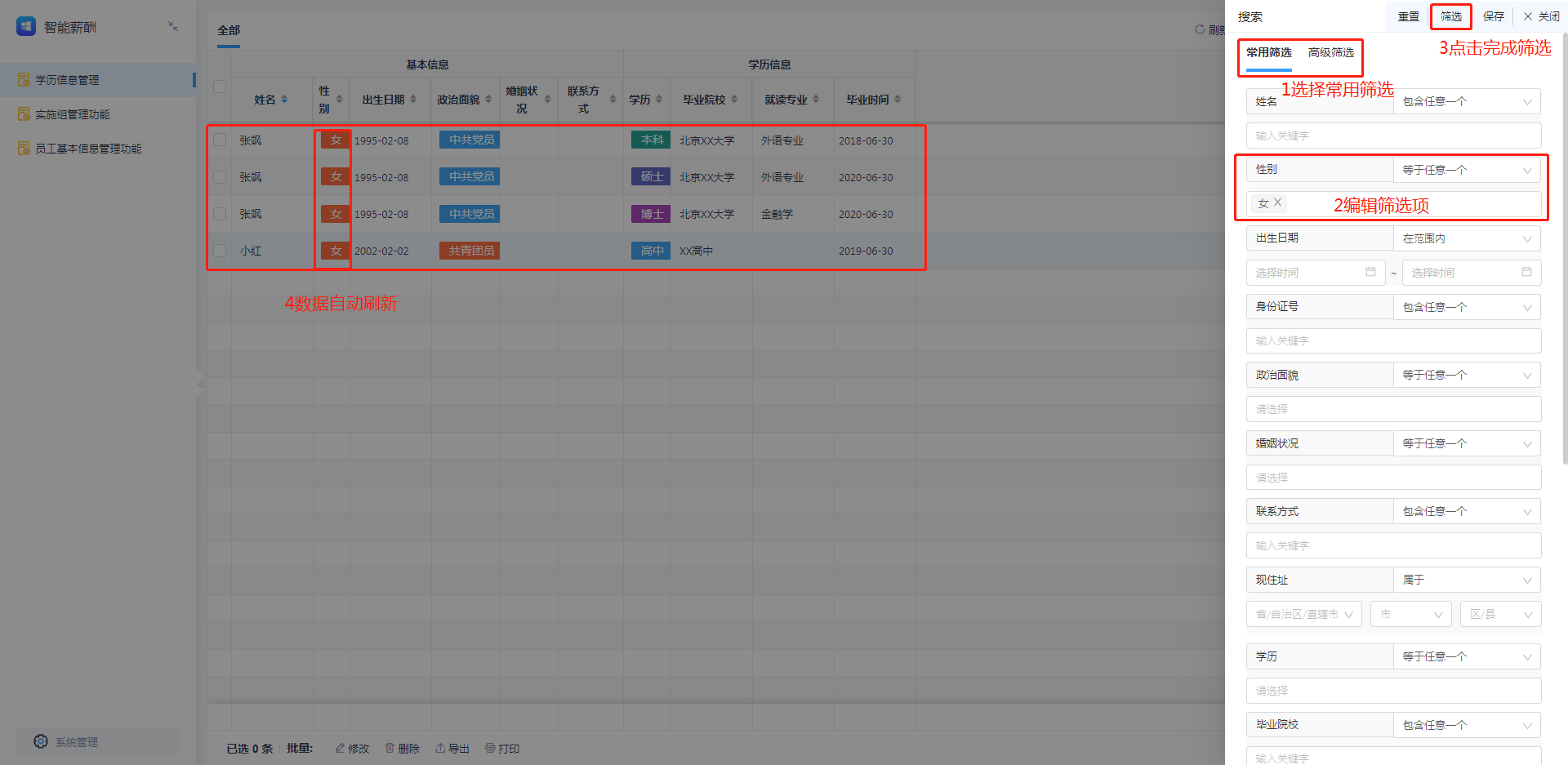Open 省/自治区/直辖市 dropdown
The width and height of the screenshot is (1568, 765).
pyautogui.click(x=1304, y=614)
